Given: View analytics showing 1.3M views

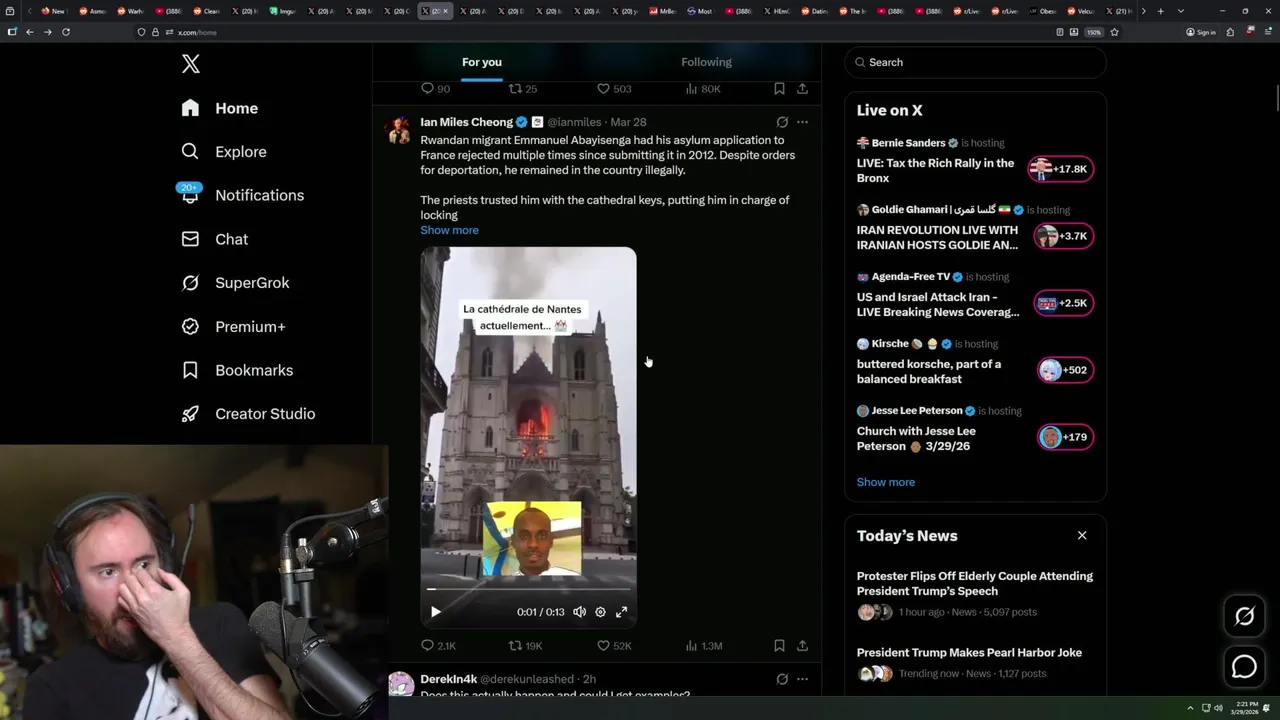Looking at the screenshot, I should (x=703, y=646).
